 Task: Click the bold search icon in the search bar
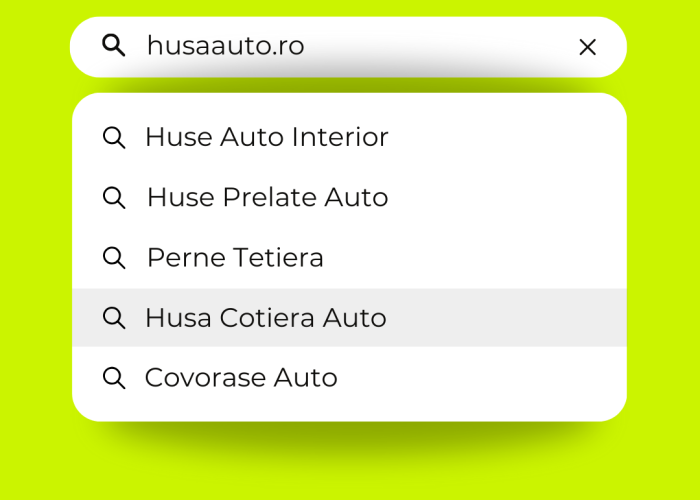click(x=114, y=45)
